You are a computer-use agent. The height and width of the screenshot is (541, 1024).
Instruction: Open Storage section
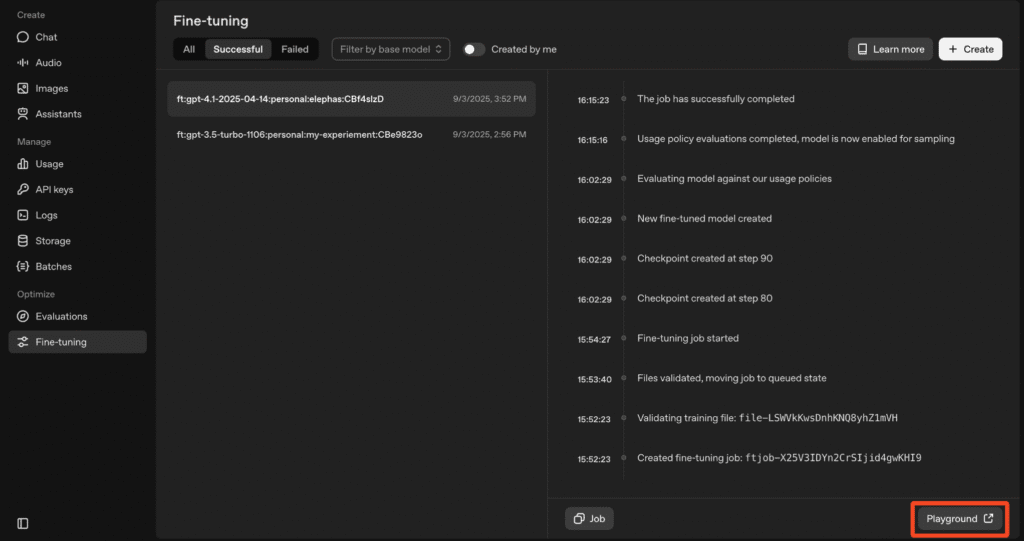click(x=52, y=241)
